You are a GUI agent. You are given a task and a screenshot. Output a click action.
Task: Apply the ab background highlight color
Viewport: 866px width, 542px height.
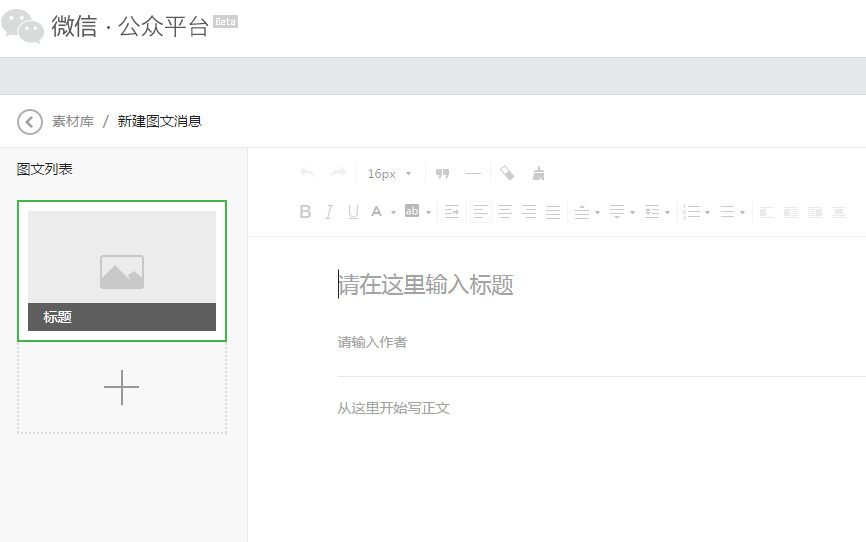(412, 211)
